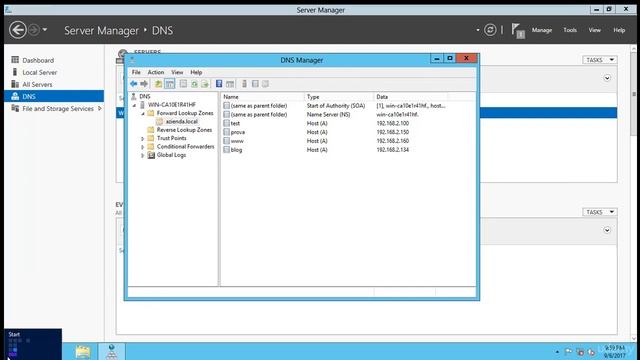Sort records by the Data column header
The width and height of the screenshot is (640, 360).
[x=411, y=97]
